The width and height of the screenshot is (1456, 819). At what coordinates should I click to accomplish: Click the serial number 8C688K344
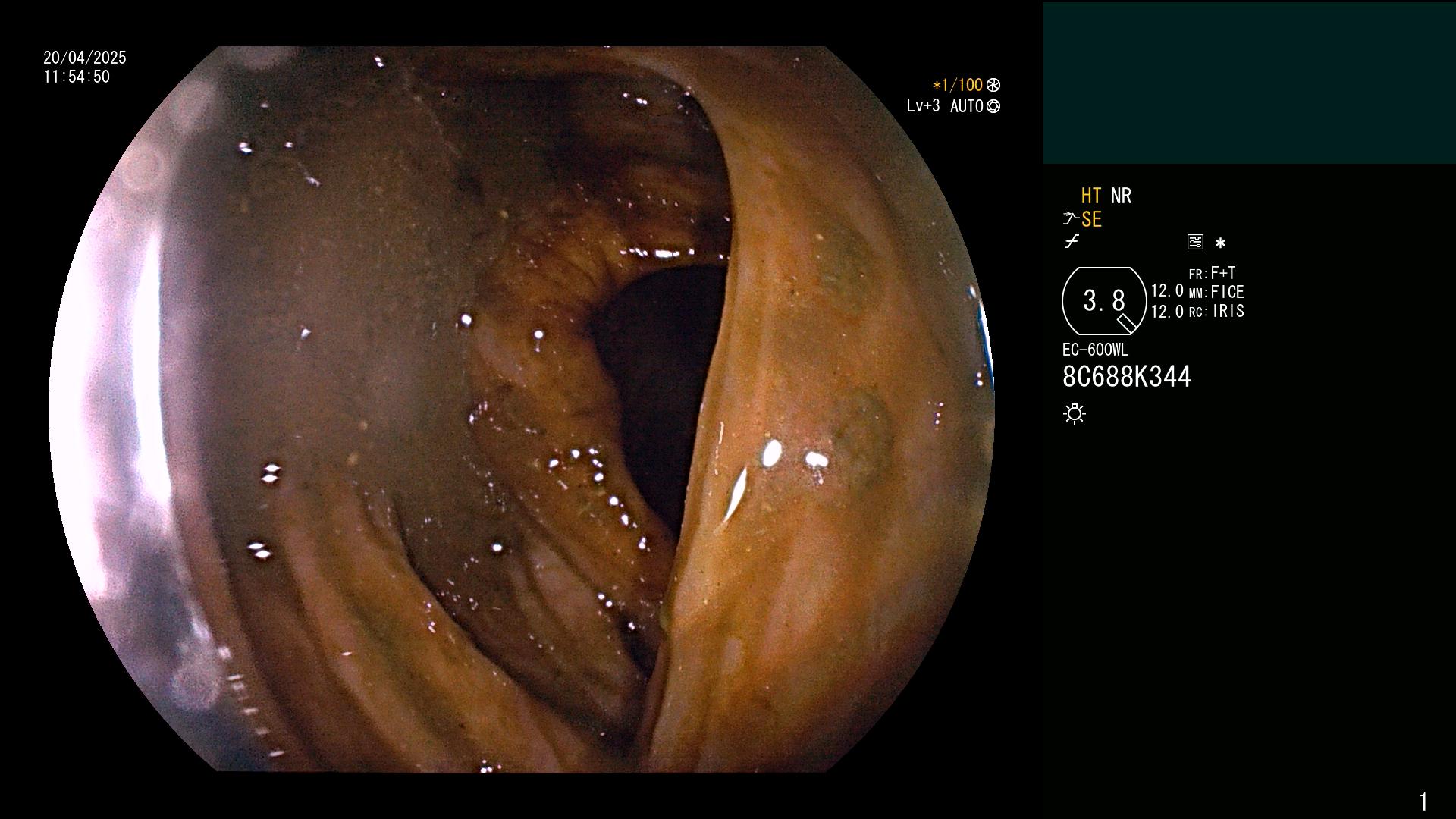[x=1127, y=377]
